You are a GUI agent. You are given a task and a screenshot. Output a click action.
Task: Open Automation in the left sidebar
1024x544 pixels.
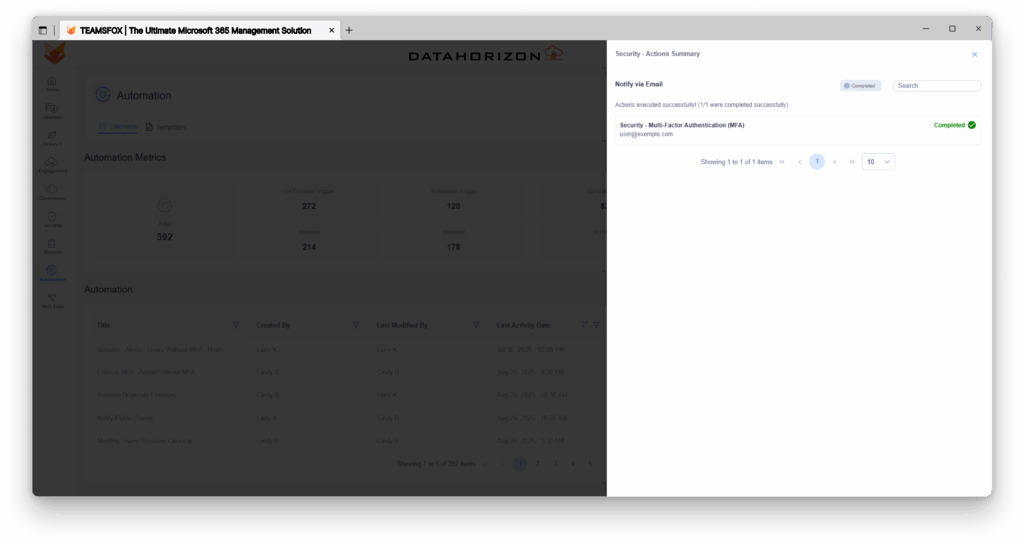click(52, 274)
